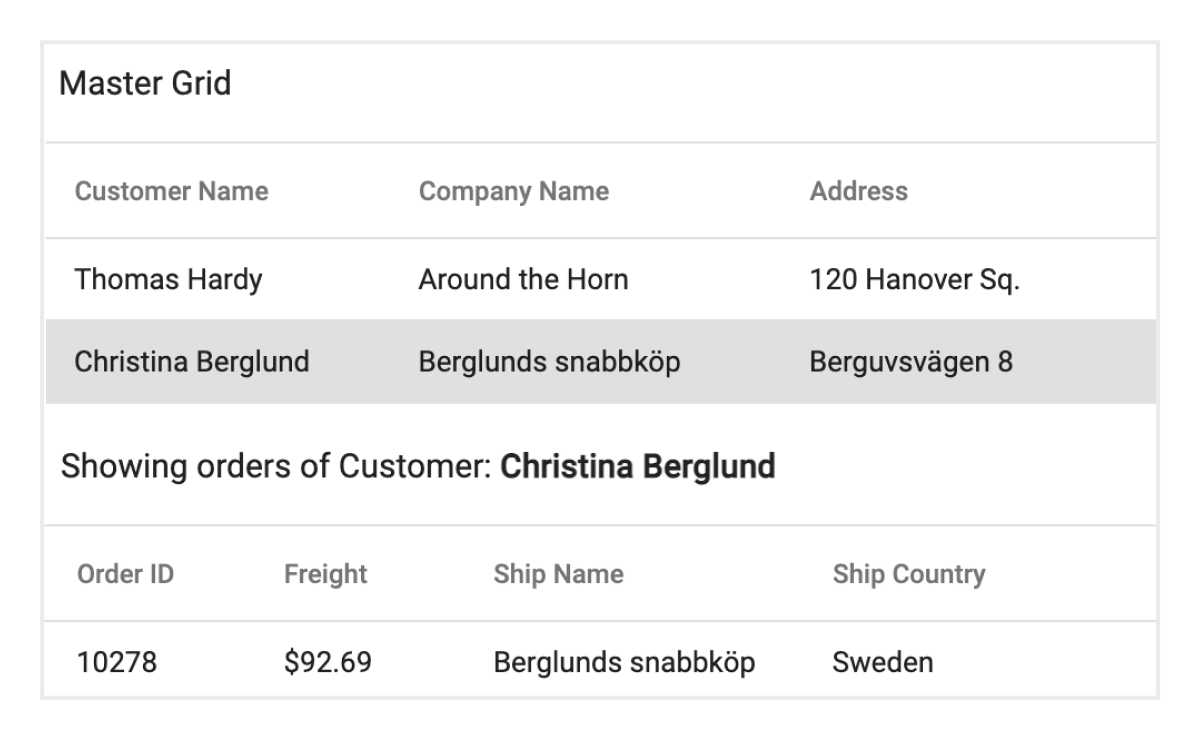Click the Sweden ship country cell
The image size is (1201, 741).
pyautogui.click(x=882, y=661)
